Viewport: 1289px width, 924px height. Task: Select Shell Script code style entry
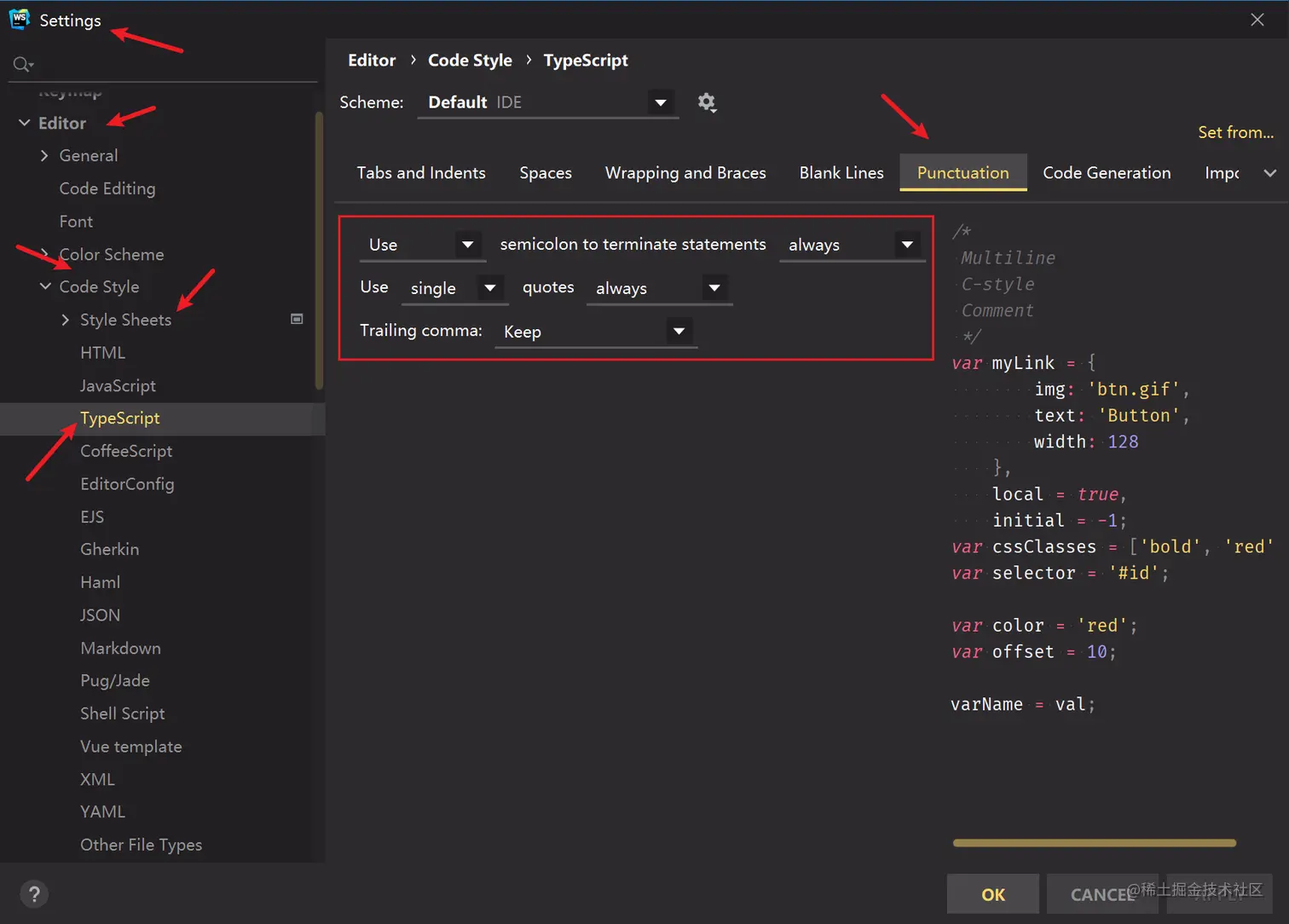pyautogui.click(x=123, y=713)
